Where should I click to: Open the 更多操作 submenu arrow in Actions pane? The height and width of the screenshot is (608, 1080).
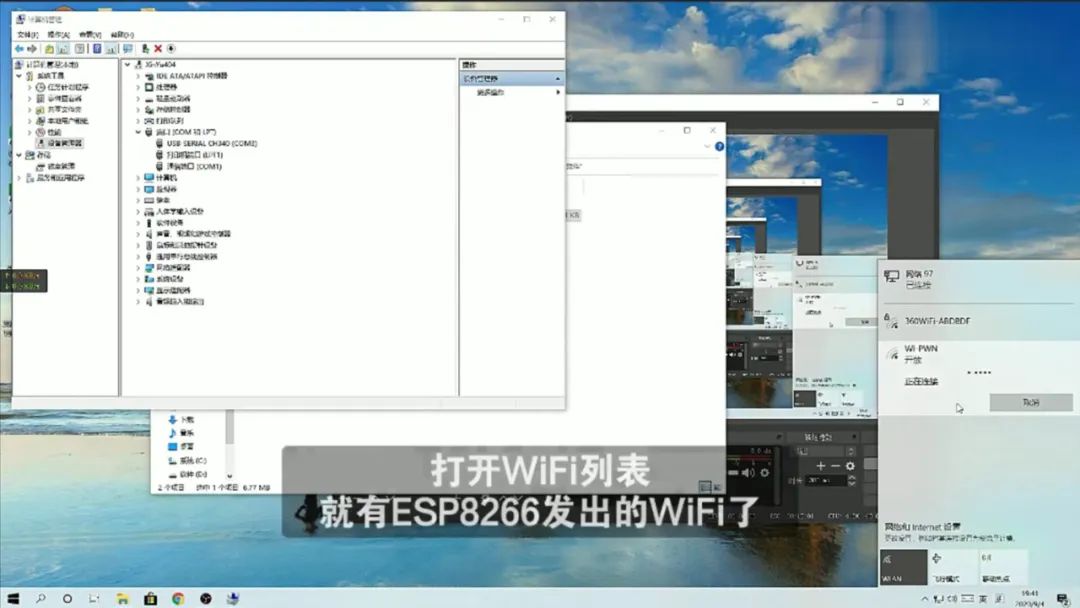coord(558,92)
